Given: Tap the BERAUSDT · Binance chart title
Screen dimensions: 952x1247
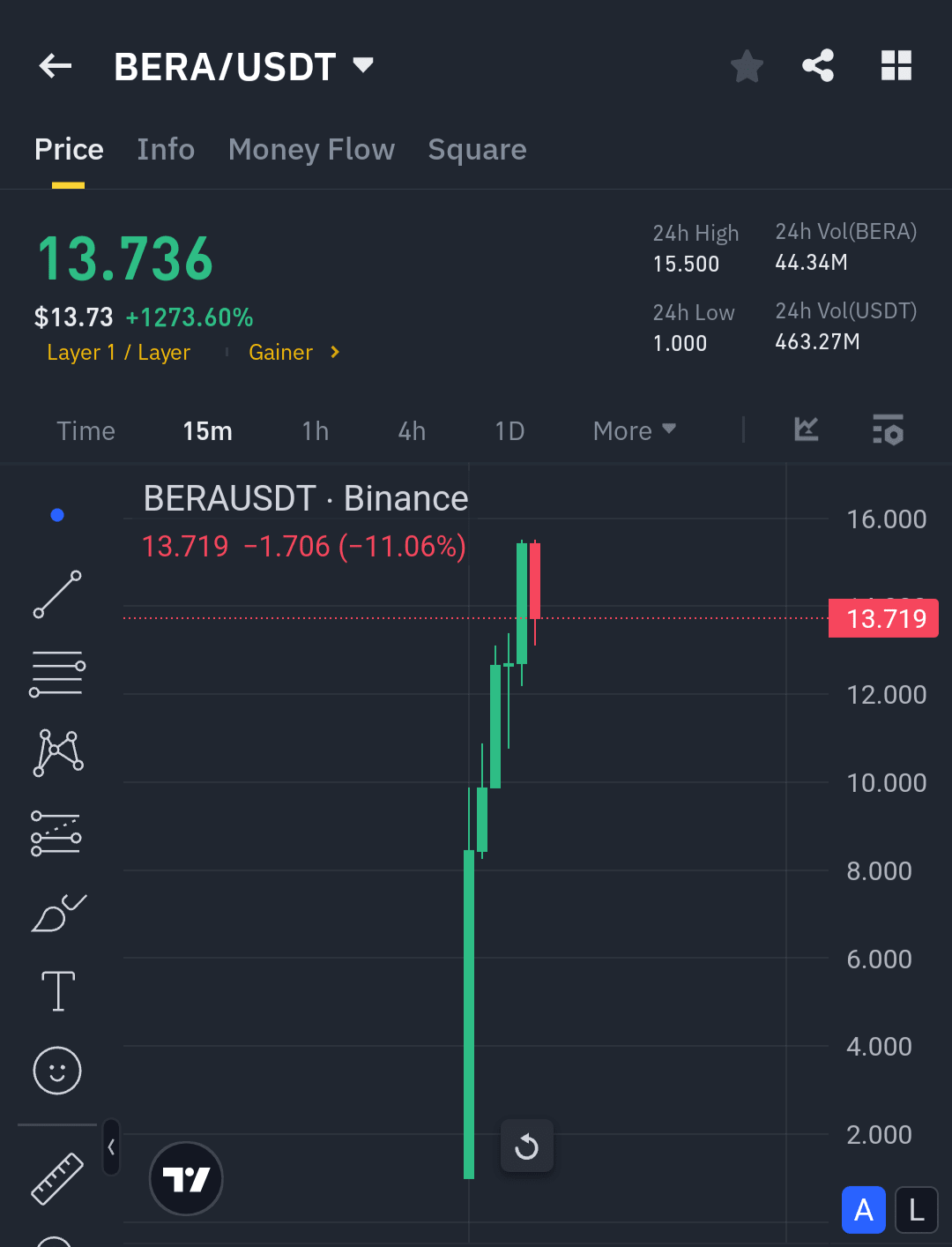Looking at the screenshot, I should click(306, 499).
